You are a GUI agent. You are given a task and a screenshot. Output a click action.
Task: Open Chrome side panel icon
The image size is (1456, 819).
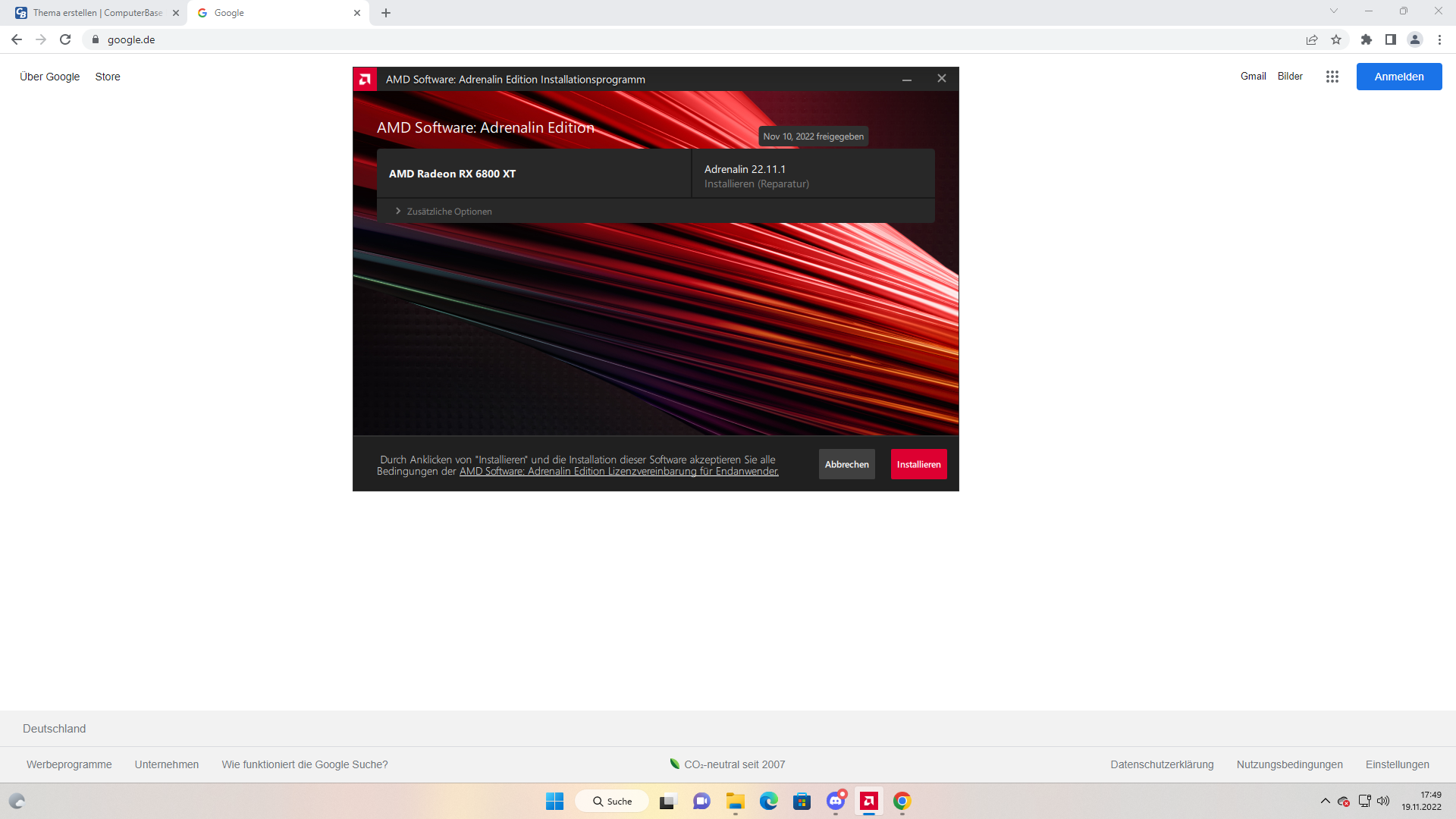click(x=1391, y=39)
